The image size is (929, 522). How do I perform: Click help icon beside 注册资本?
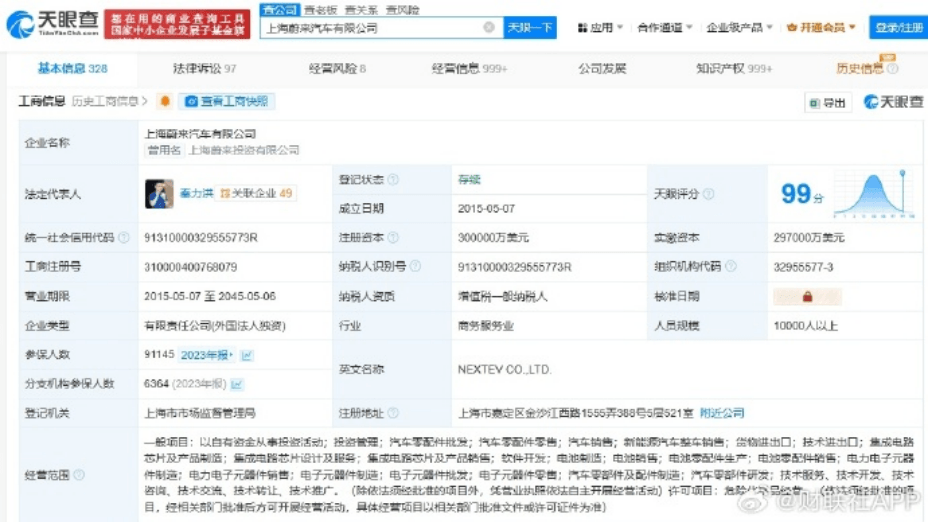coord(393,238)
